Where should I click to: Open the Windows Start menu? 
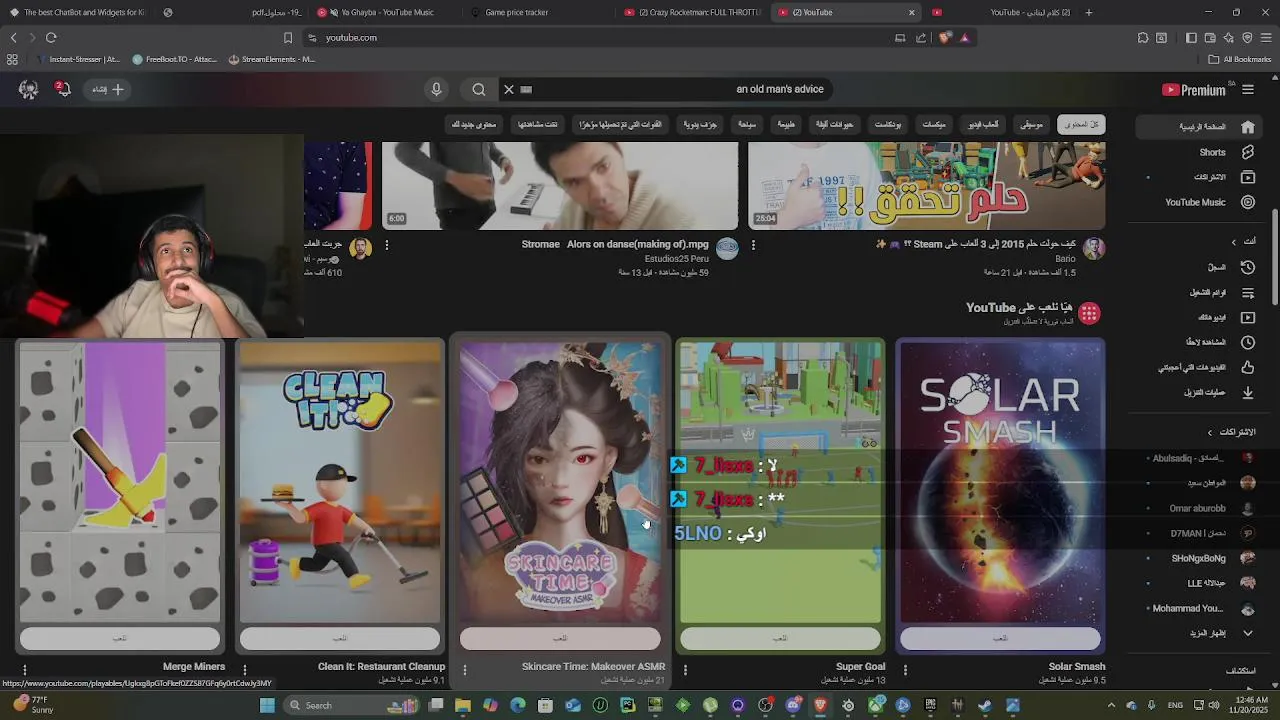coord(267,705)
